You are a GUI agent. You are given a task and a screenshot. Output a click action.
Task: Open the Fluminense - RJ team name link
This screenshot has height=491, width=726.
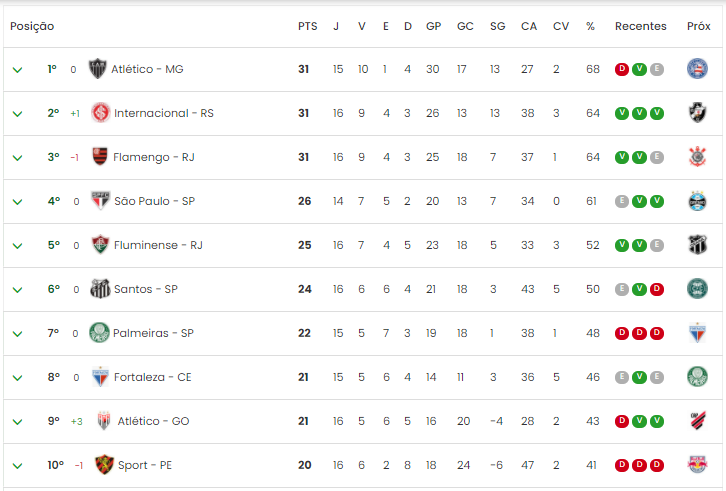(158, 245)
